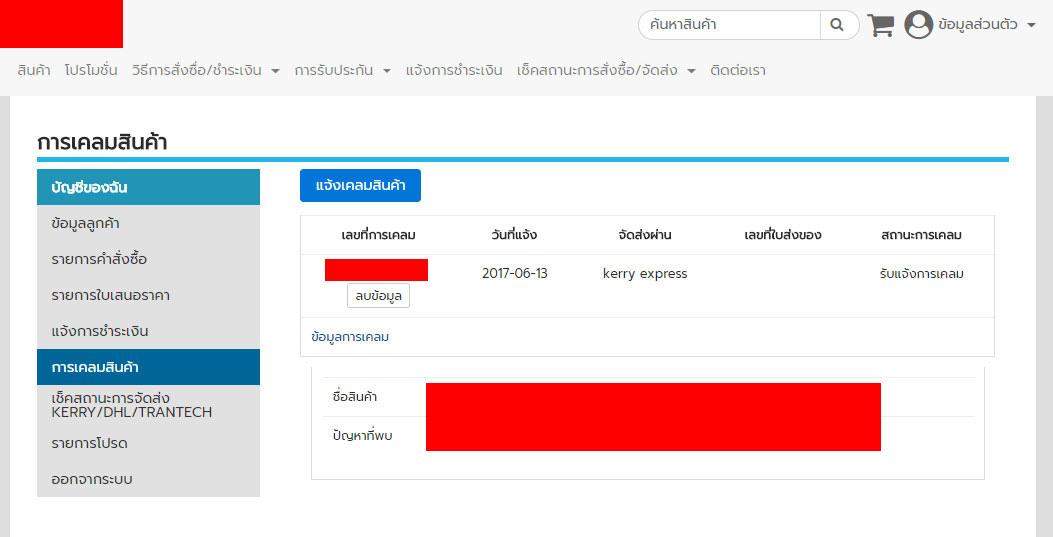Select ข้อมูลลูกค้า in the sidebar
The width and height of the screenshot is (1053, 537).
pos(148,224)
